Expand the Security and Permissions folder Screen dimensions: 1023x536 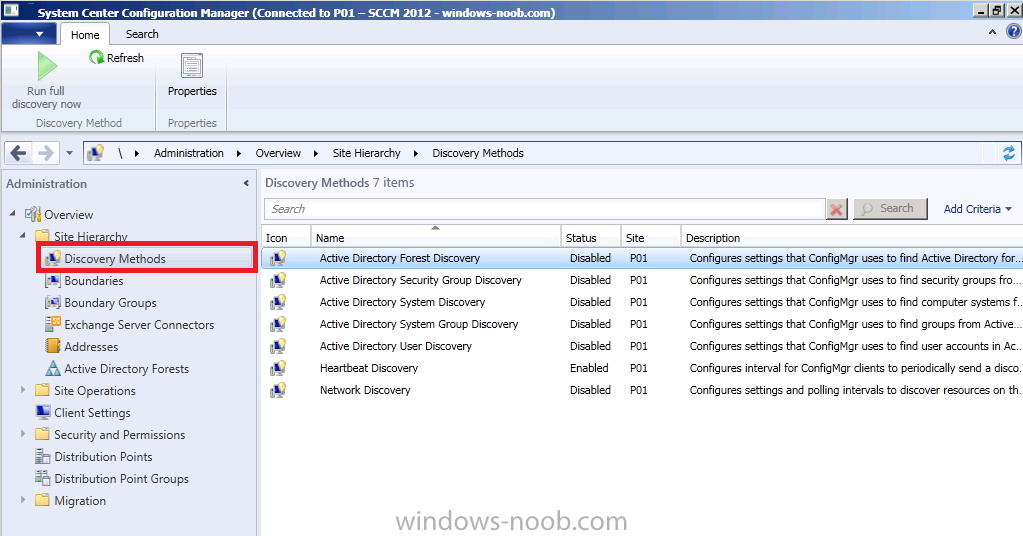click(23, 434)
